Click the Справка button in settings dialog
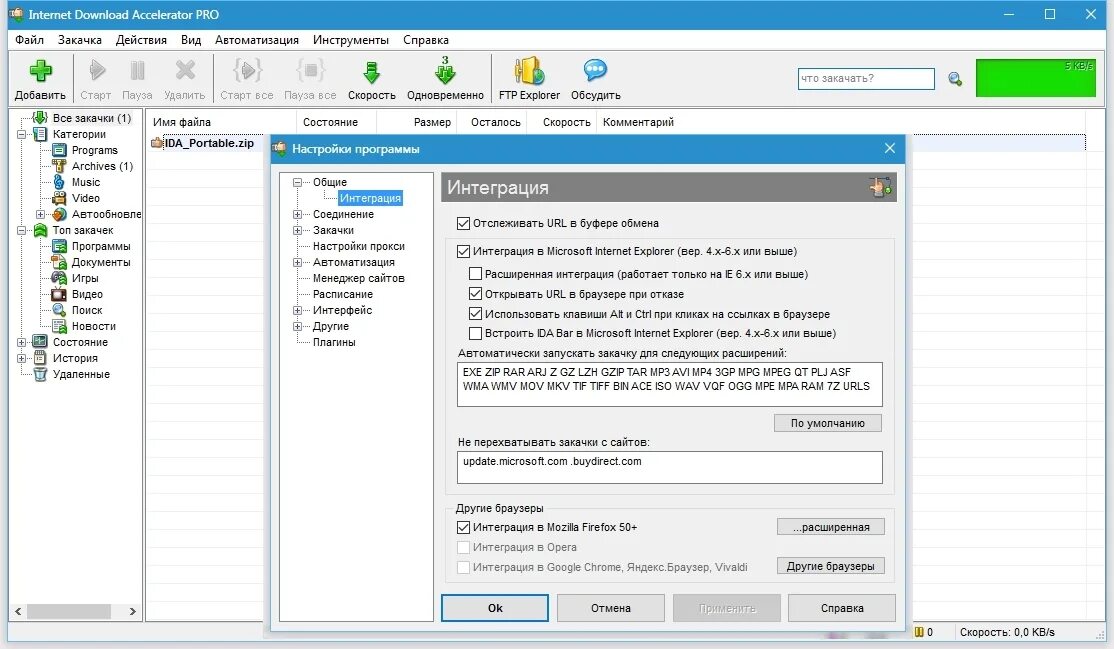The height and width of the screenshot is (649, 1114). pos(842,608)
